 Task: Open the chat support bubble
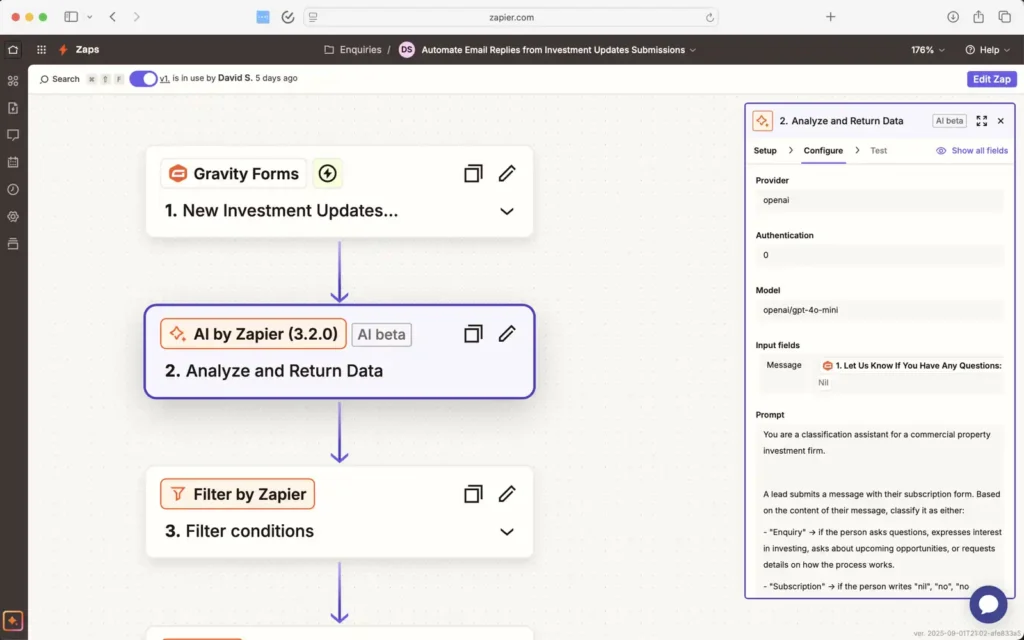pyautogui.click(x=988, y=604)
